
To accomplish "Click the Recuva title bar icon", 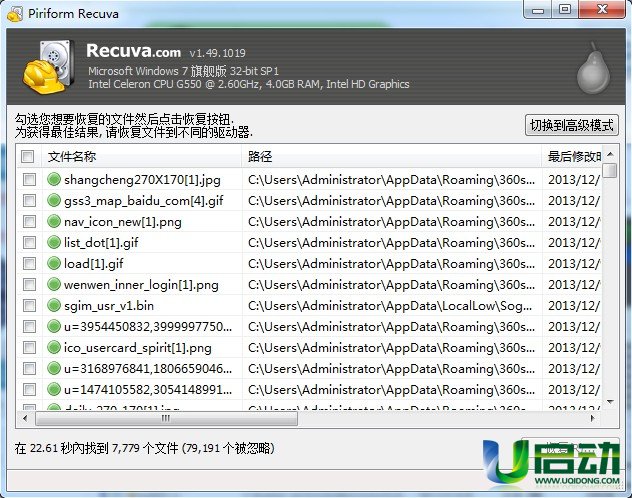I will [15, 14].
